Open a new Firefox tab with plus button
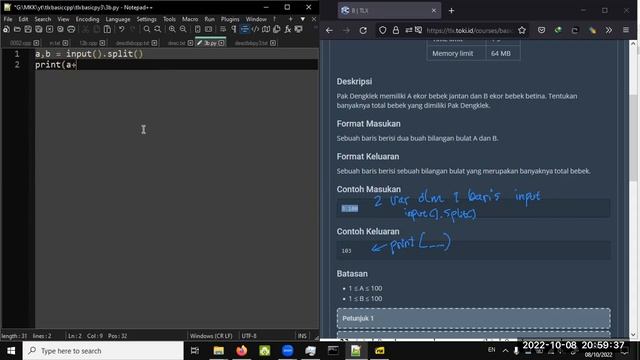This screenshot has height=360, width=640. click(x=451, y=11)
